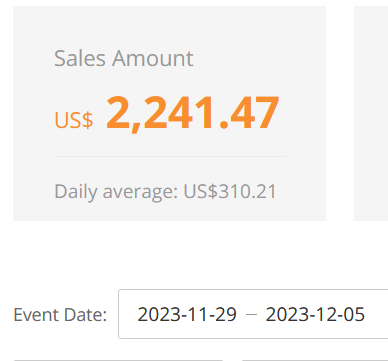This screenshot has width=388, height=361.
Task: Click the Daily average US$310.21 text
Action: pos(165,191)
